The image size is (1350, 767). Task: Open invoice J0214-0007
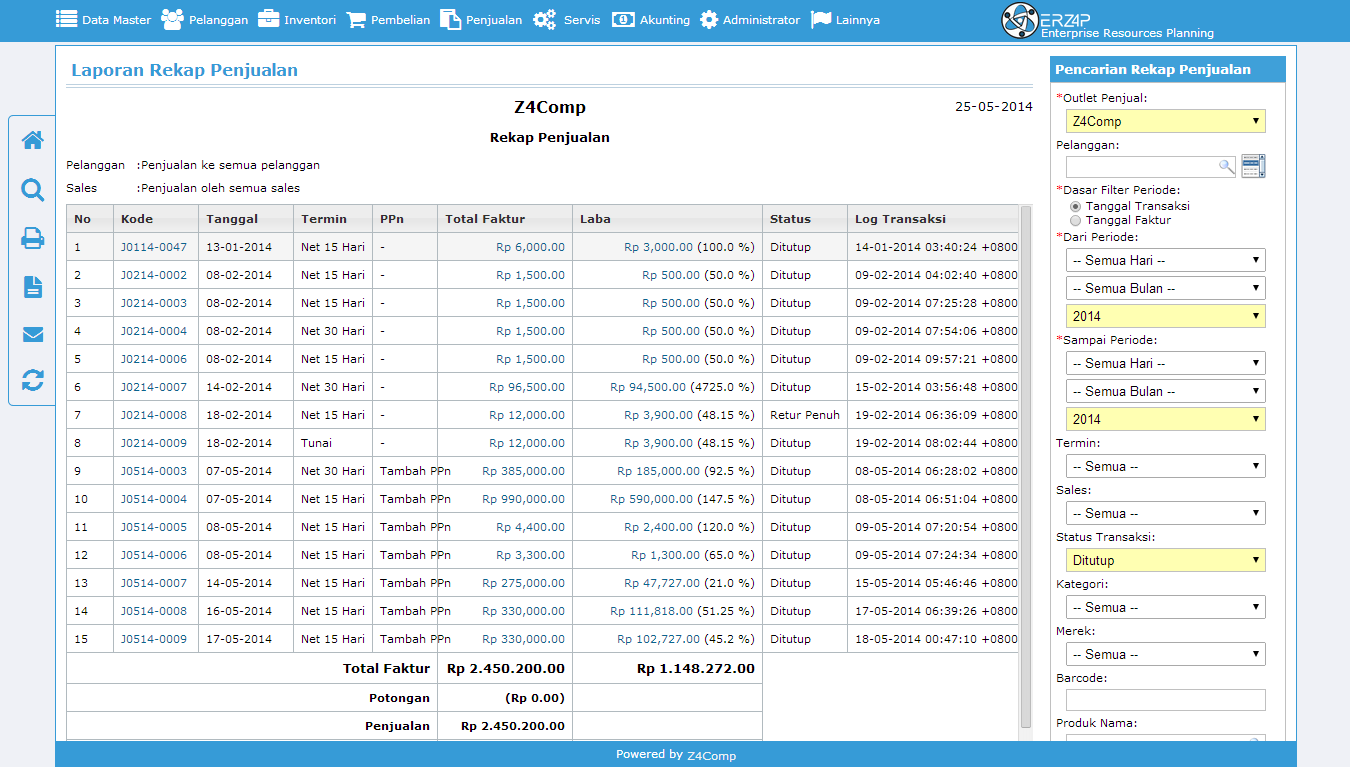[154, 387]
